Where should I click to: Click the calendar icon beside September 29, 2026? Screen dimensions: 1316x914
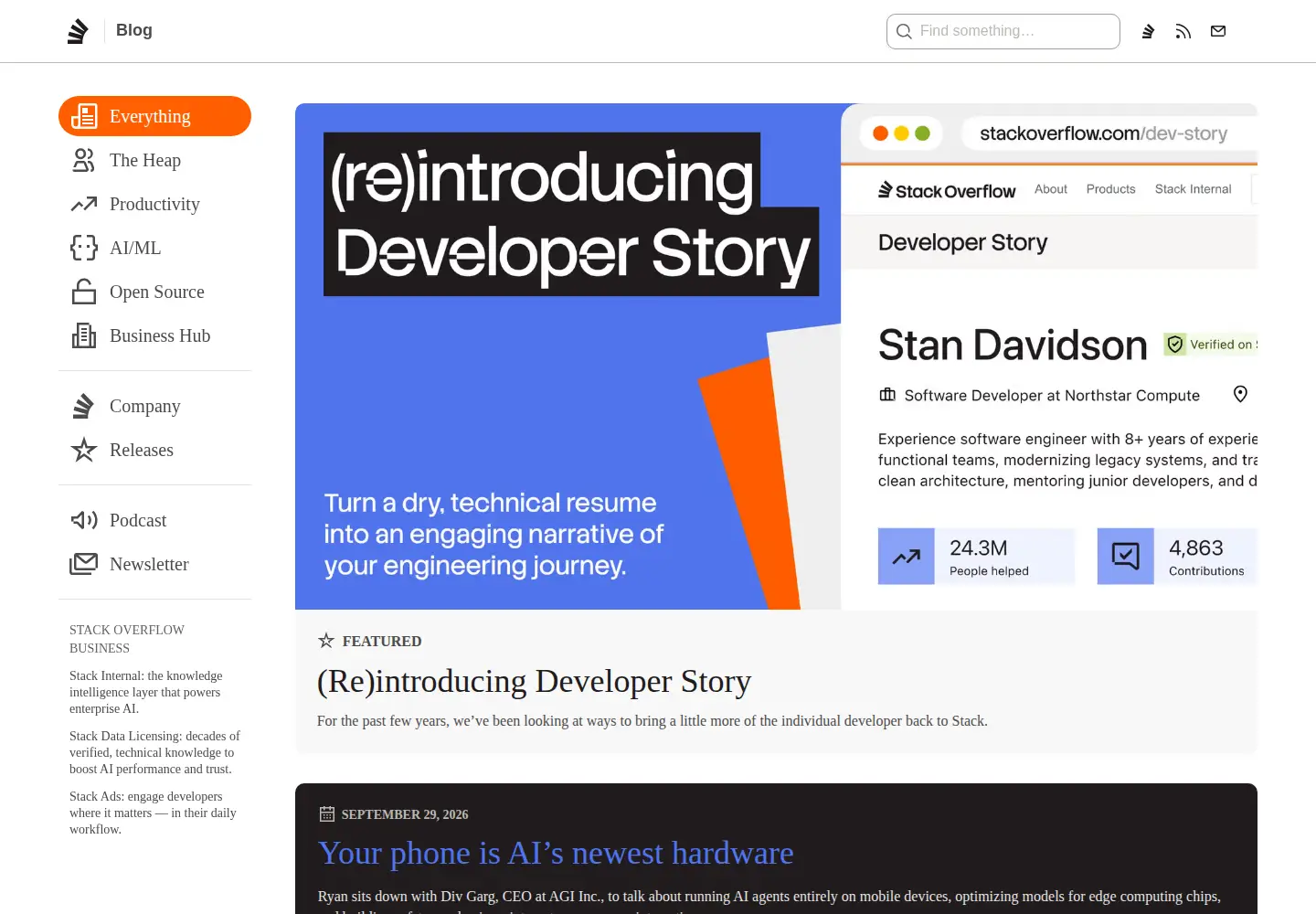pos(327,813)
